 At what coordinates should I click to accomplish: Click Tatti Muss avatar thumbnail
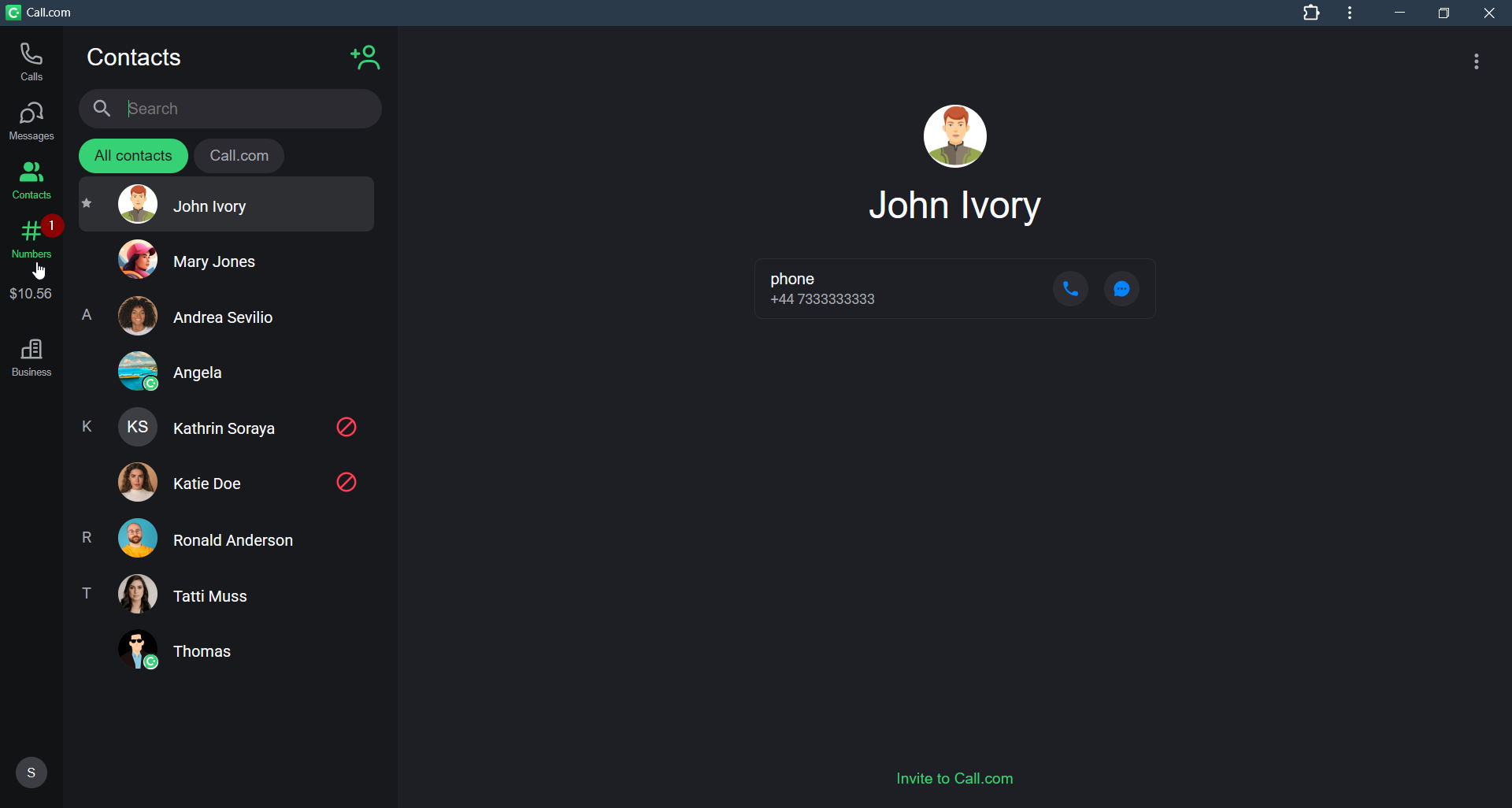[x=138, y=594]
